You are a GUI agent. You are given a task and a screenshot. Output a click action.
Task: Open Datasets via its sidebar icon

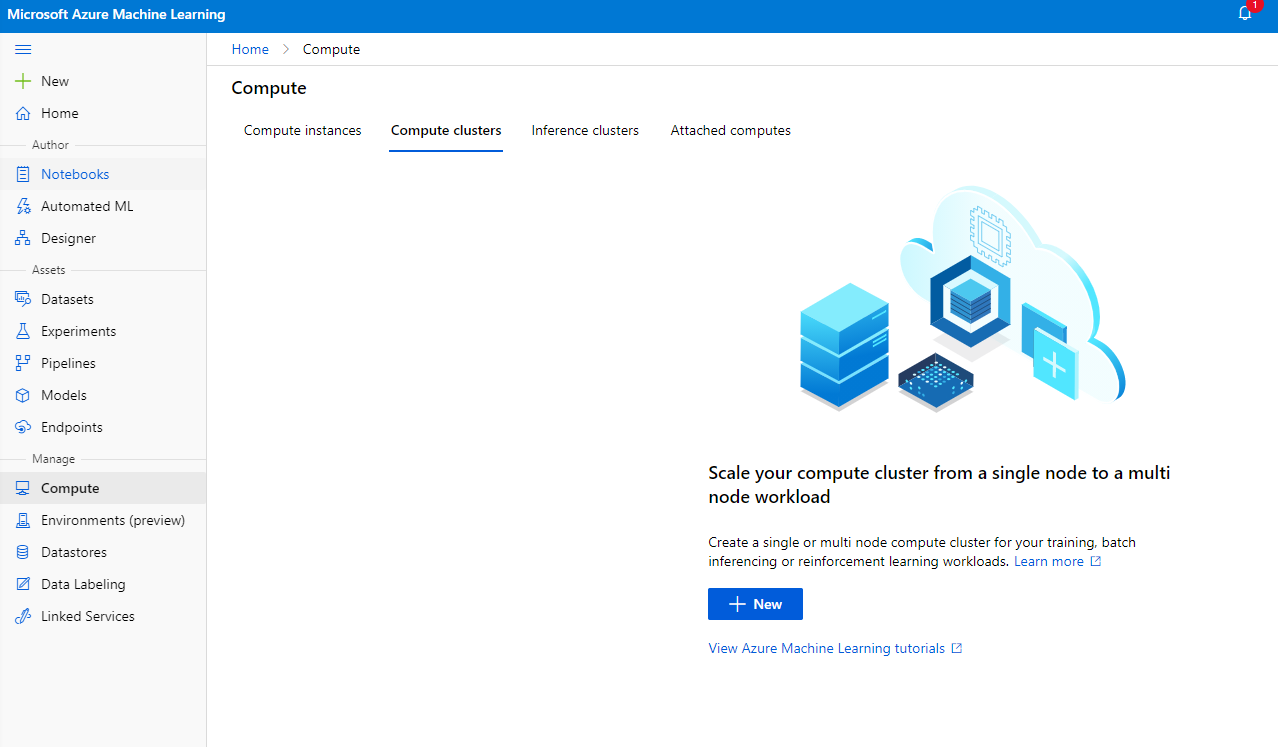pyautogui.click(x=23, y=299)
